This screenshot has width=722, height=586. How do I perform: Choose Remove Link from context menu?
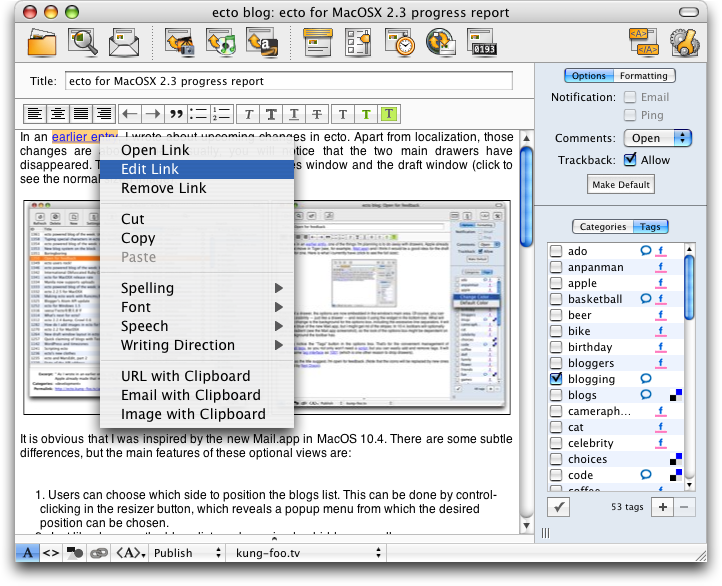197,188
